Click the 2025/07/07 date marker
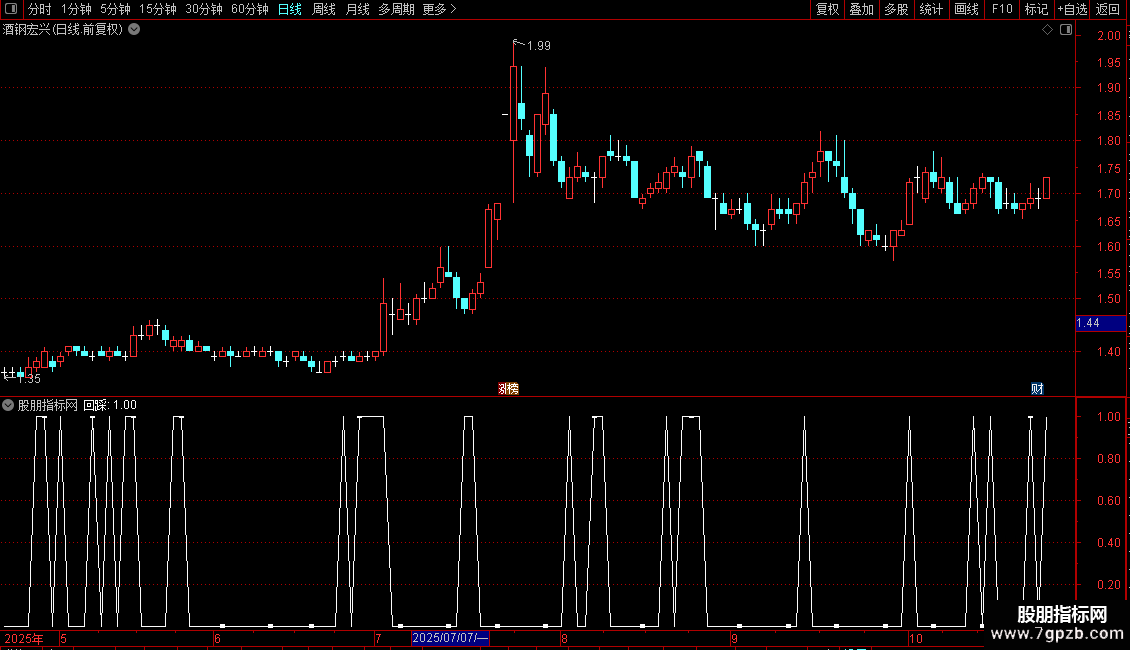 (x=450, y=638)
